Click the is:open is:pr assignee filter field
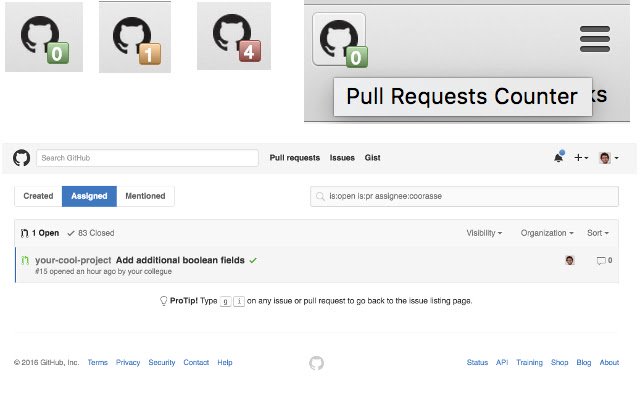Image resolution: width=640 pixels, height=400 pixels. [464, 196]
